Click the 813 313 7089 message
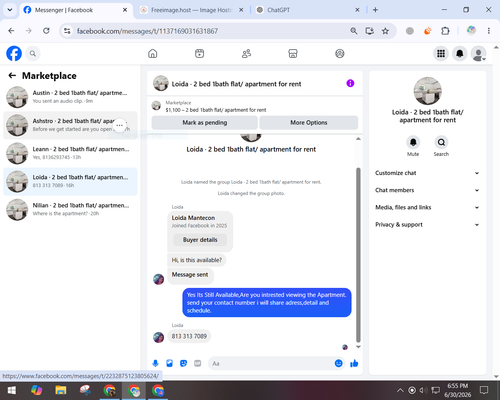This screenshot has height=400, width=500. coord(189,336)
